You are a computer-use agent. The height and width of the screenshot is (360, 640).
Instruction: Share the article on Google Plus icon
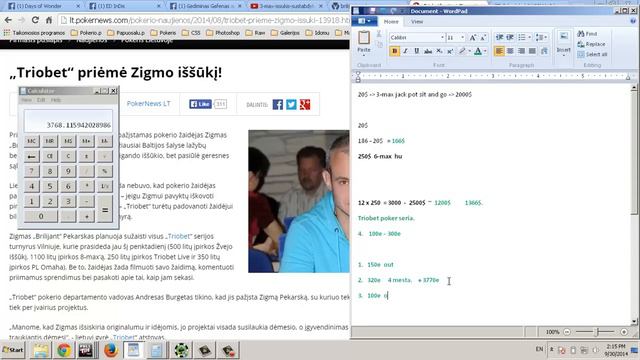[304, 104]
